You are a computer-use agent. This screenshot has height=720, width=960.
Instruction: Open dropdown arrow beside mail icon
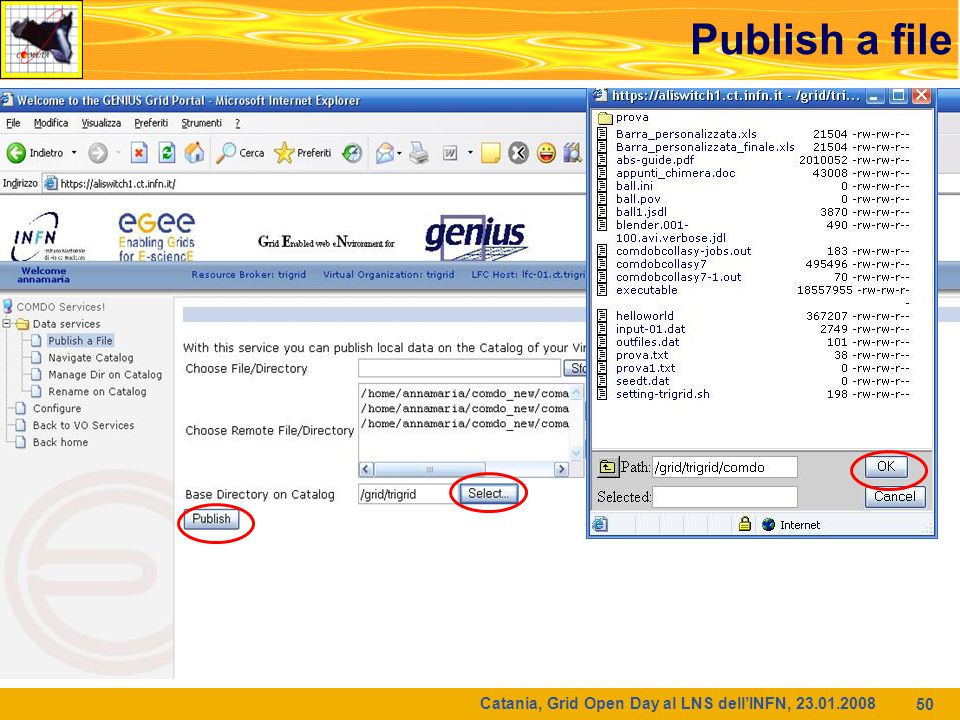[x=399, y=152]
